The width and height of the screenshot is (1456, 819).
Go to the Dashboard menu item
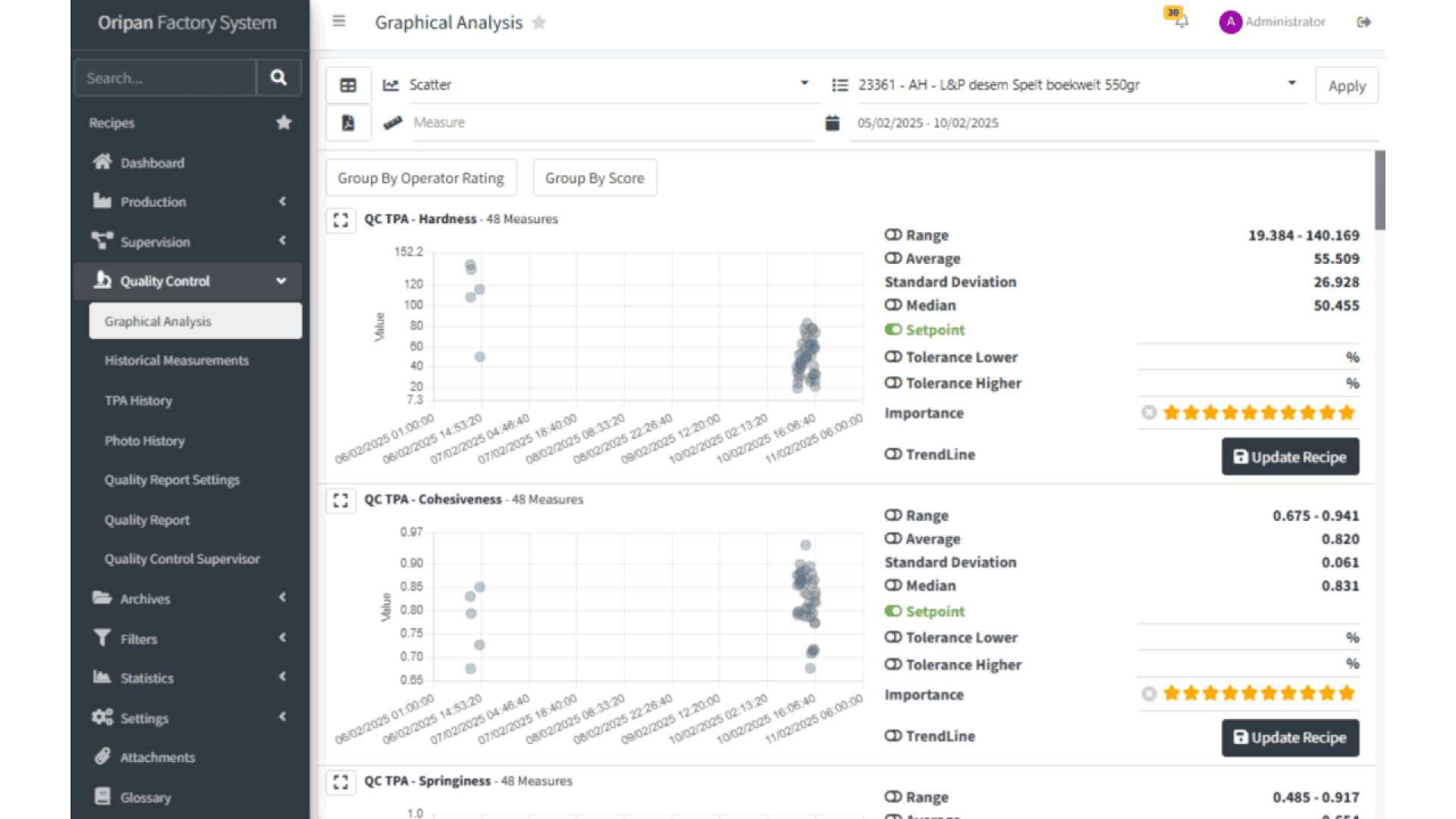(152, 162)
